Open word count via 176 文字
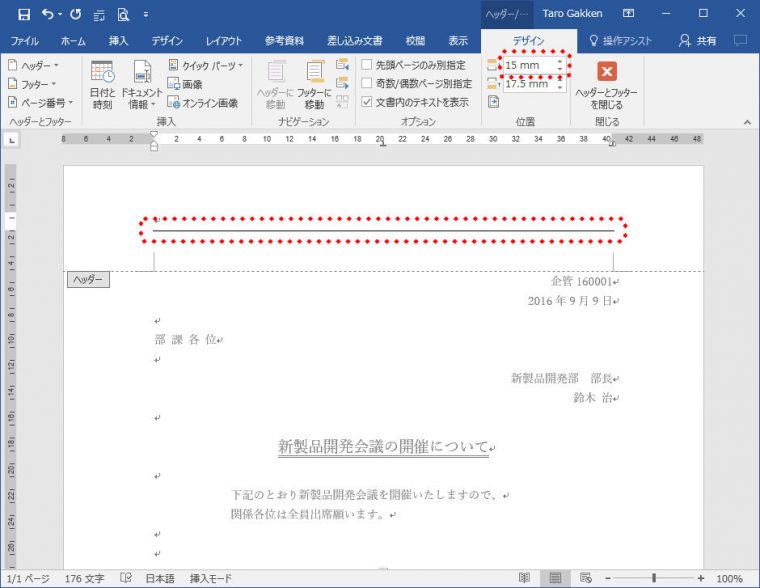This screenshot has width=760, height=588. coord(84,578)
